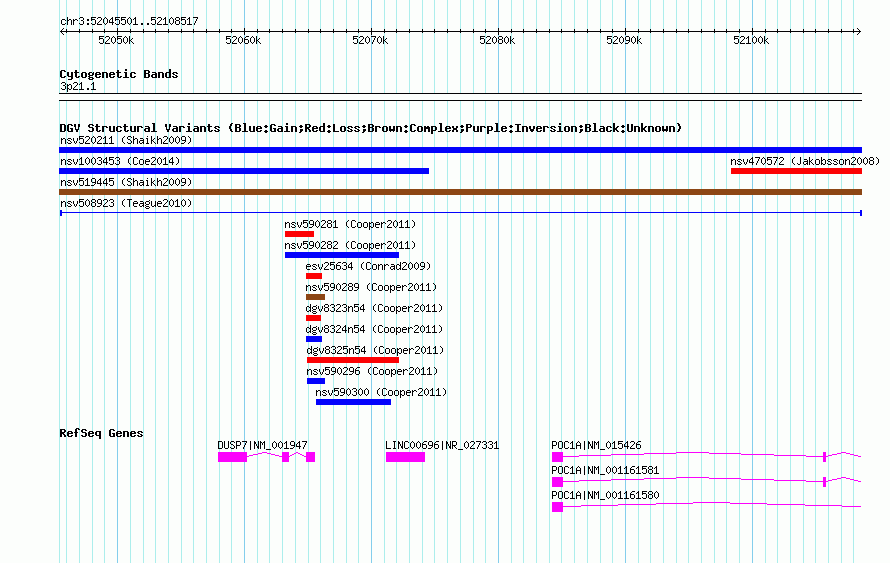Open POC1A|NM_001161580 transcript label
890x563 pixels.
point(606,495)
